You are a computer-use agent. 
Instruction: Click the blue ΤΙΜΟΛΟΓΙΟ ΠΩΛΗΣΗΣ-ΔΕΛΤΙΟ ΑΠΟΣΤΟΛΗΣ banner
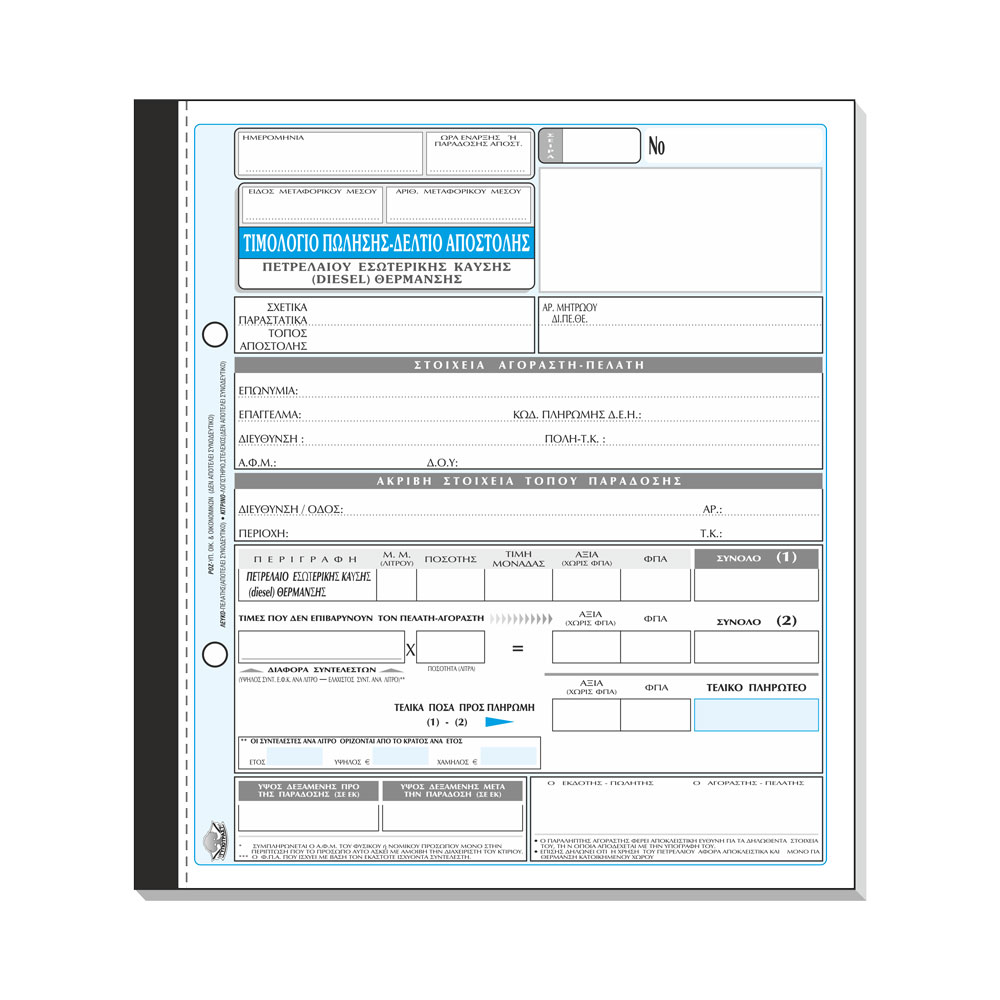386,243
